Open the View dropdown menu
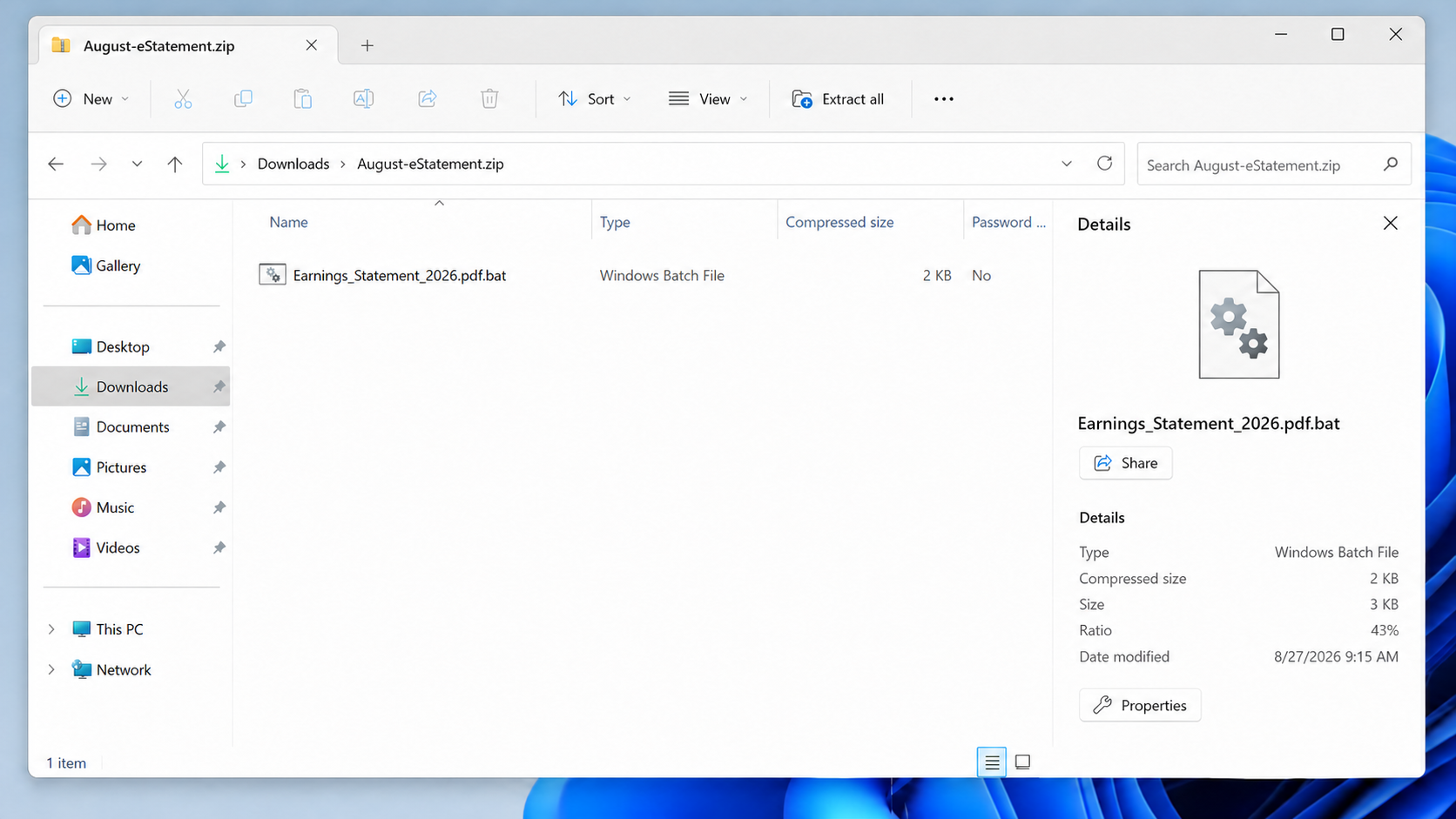This screenshot has width=1456, height=819. 709,99
